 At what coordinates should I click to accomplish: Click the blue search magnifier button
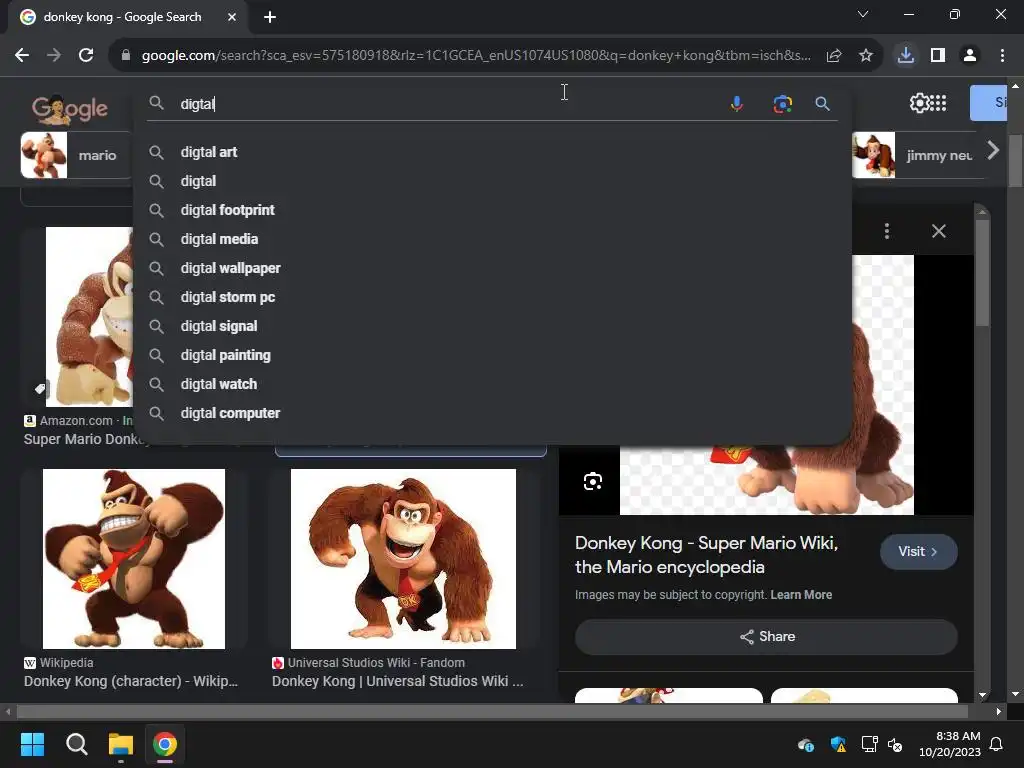822,103
